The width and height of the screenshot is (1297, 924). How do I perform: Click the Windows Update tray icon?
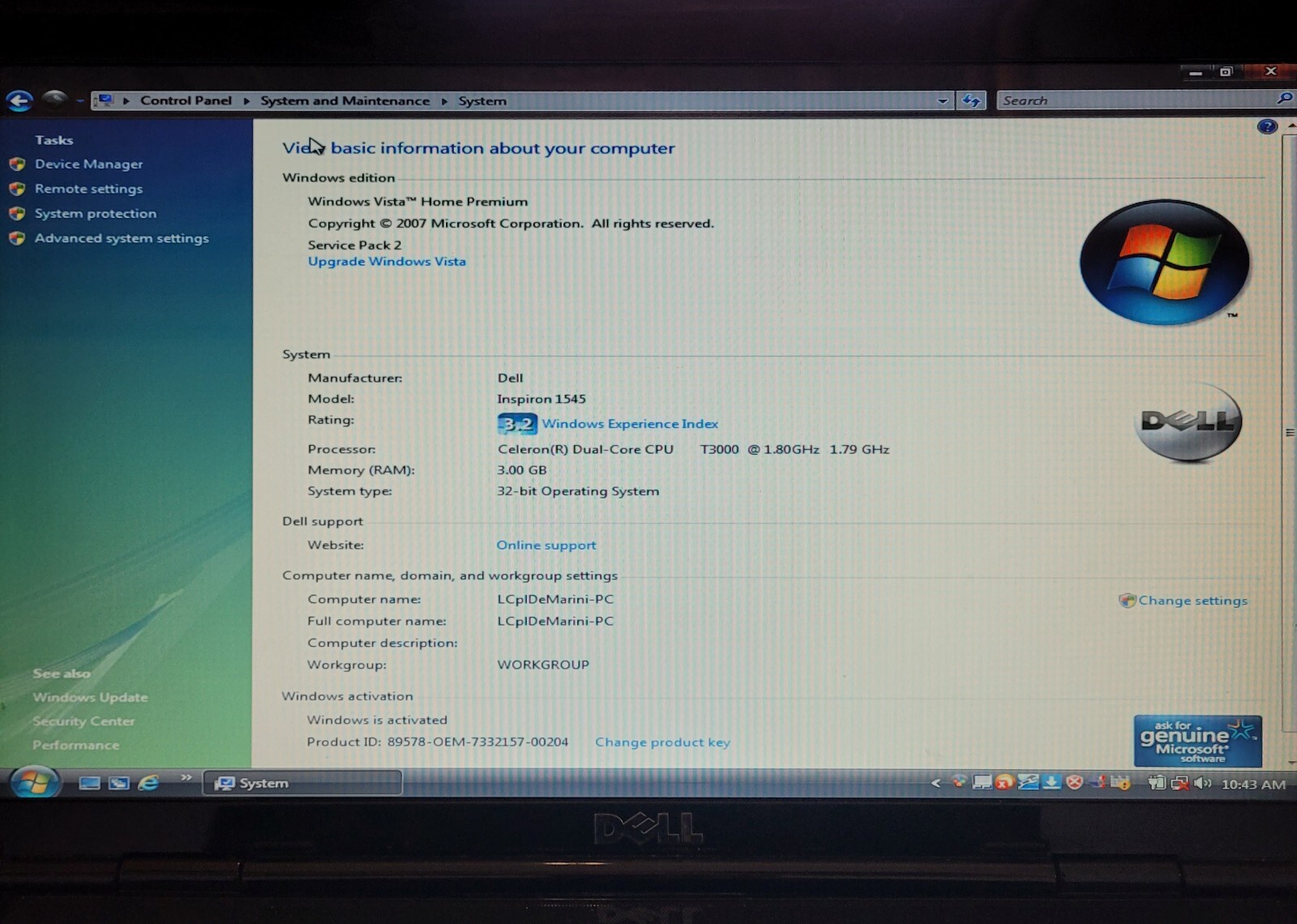(1121, 783)
